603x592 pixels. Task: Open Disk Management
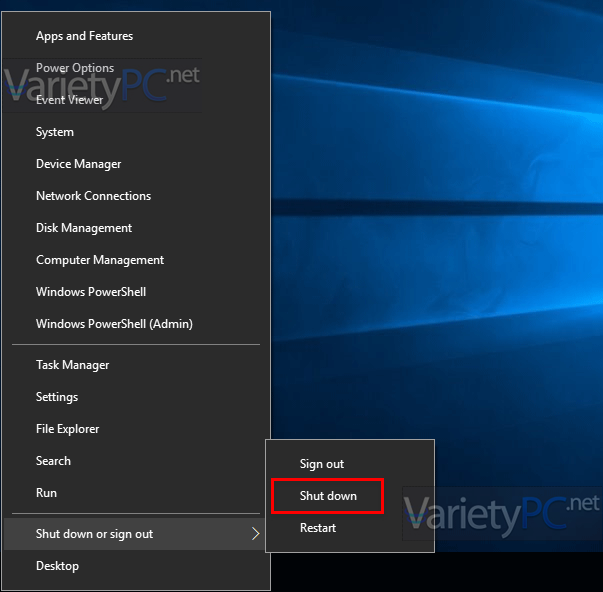pos(136,228)
